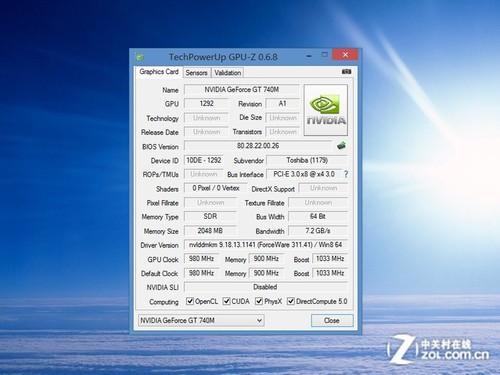Open the NVIDIA GeForce GT 740M dropdown
Screen dimensions: 500x375
click(201, 320)
